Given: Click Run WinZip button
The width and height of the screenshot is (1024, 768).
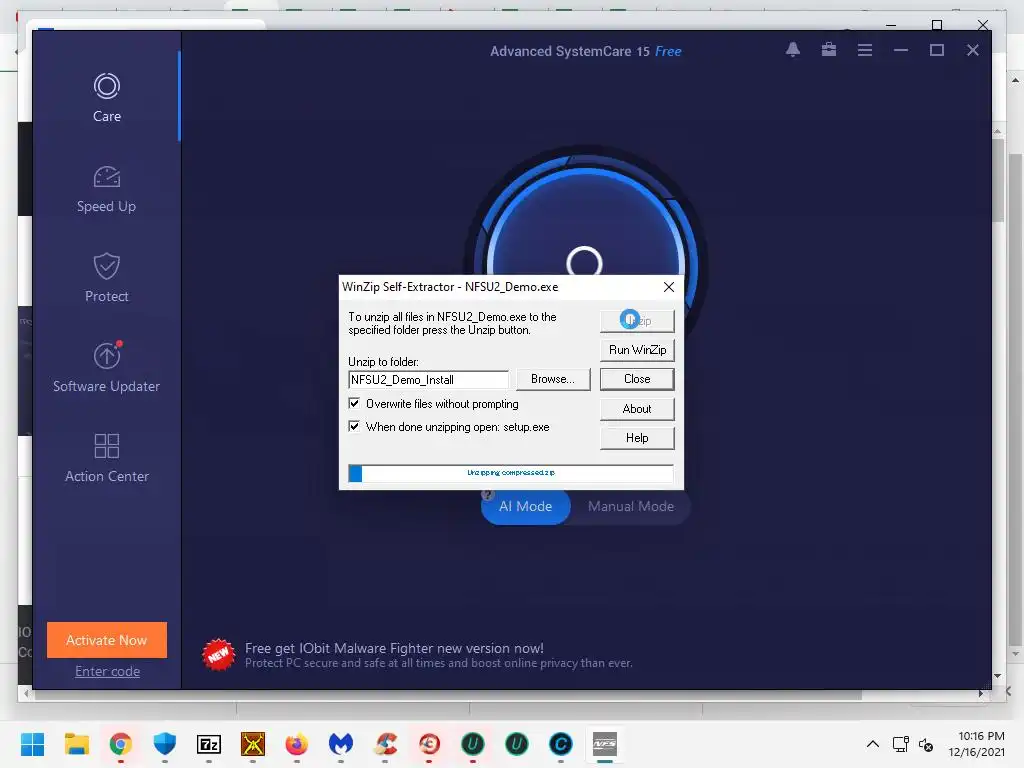Looking at the screenshot, I should [x=637, y=350].
